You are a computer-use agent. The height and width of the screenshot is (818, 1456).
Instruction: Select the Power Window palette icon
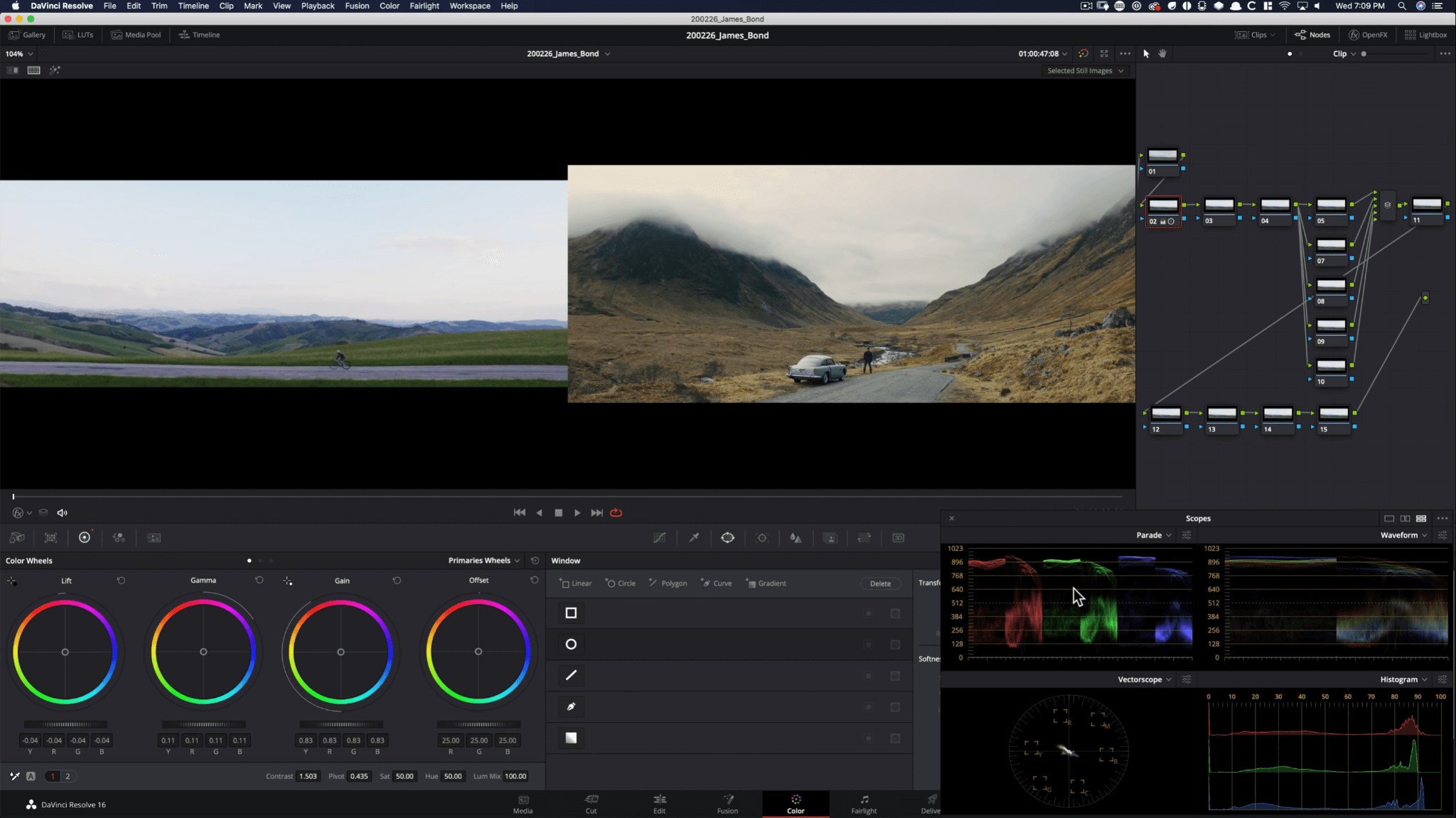click(728, 538)
